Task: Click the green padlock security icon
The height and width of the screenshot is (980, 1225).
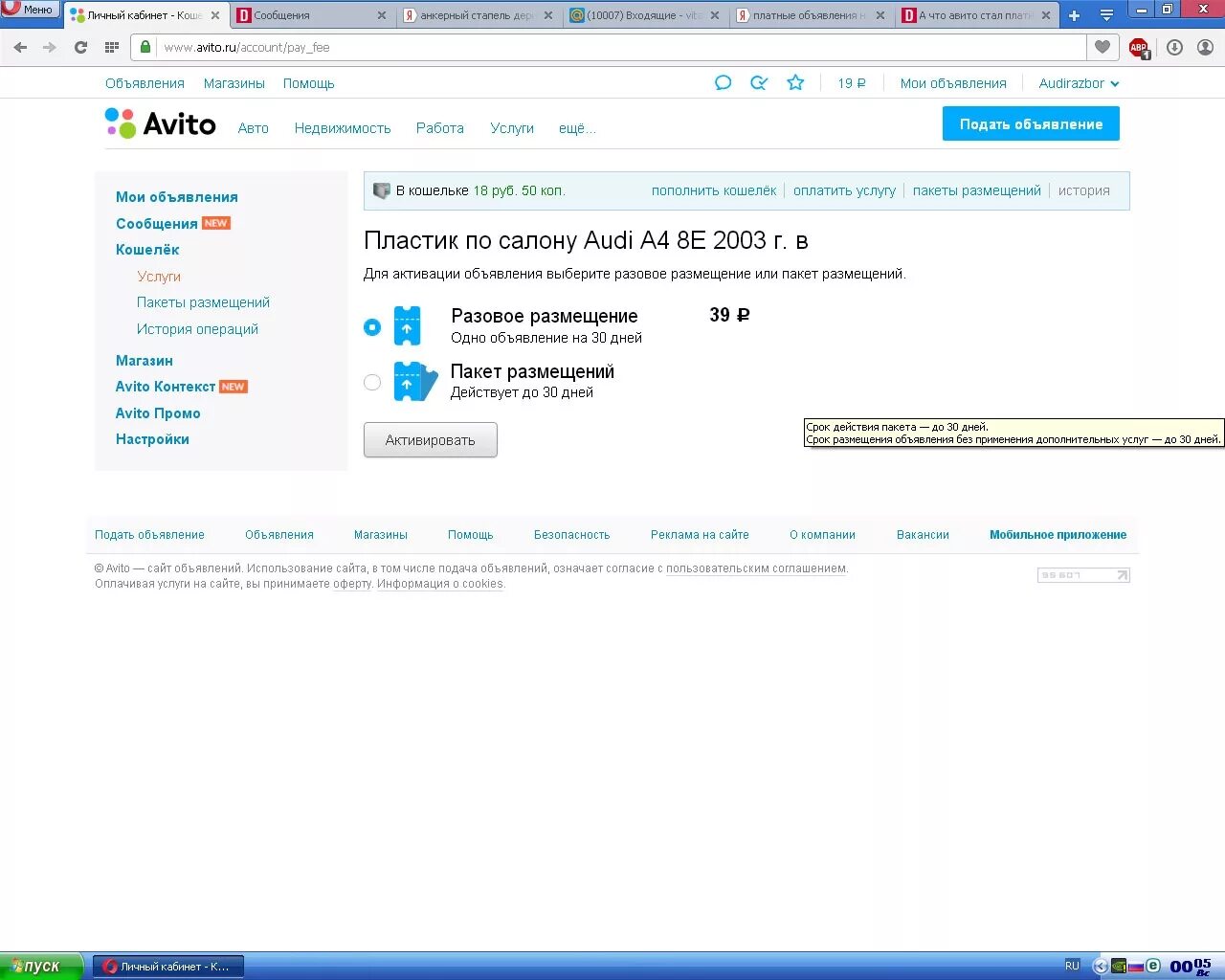Action: tap(145, 46)
